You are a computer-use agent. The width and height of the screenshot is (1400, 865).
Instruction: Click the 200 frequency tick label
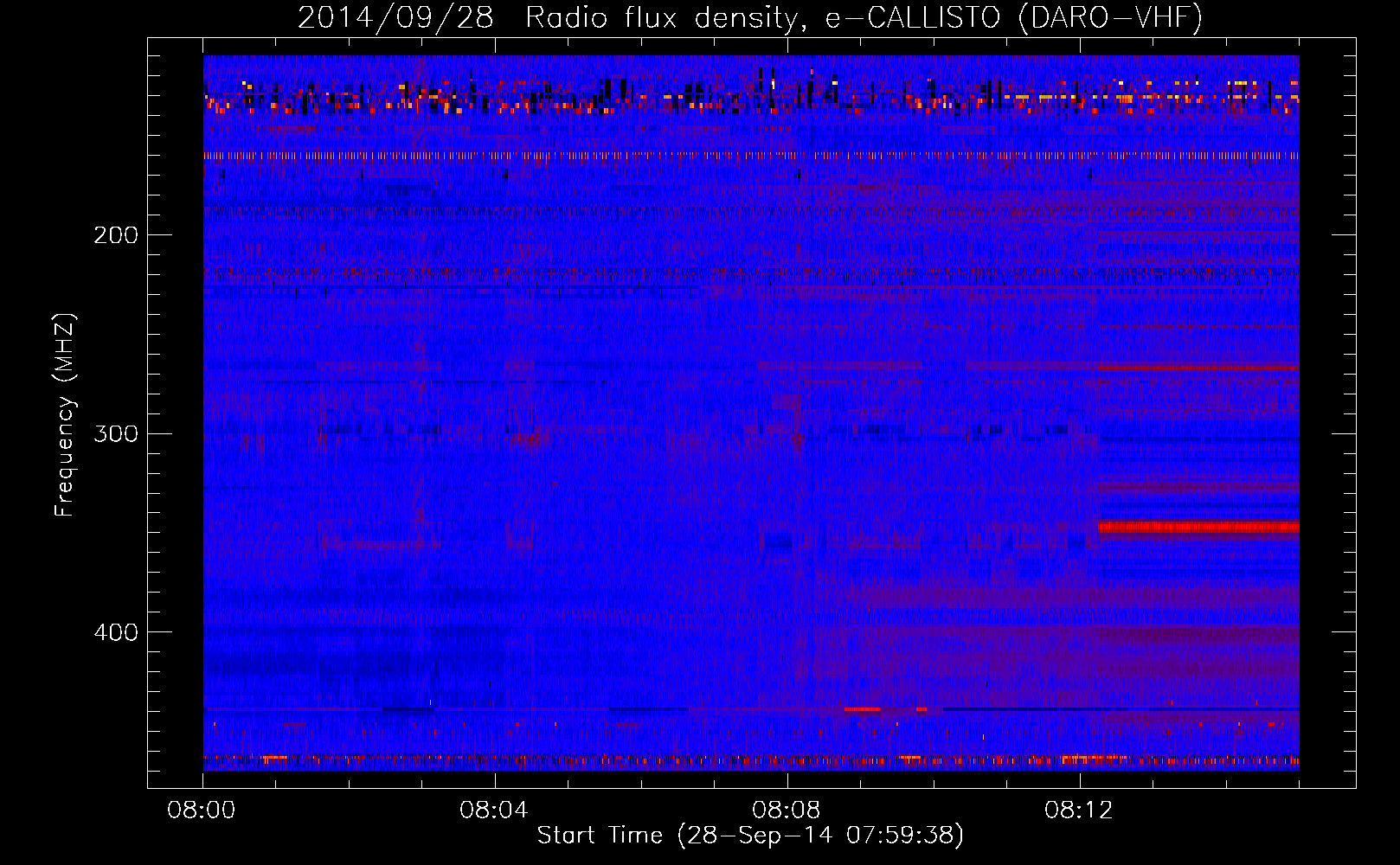coord(116,235)
